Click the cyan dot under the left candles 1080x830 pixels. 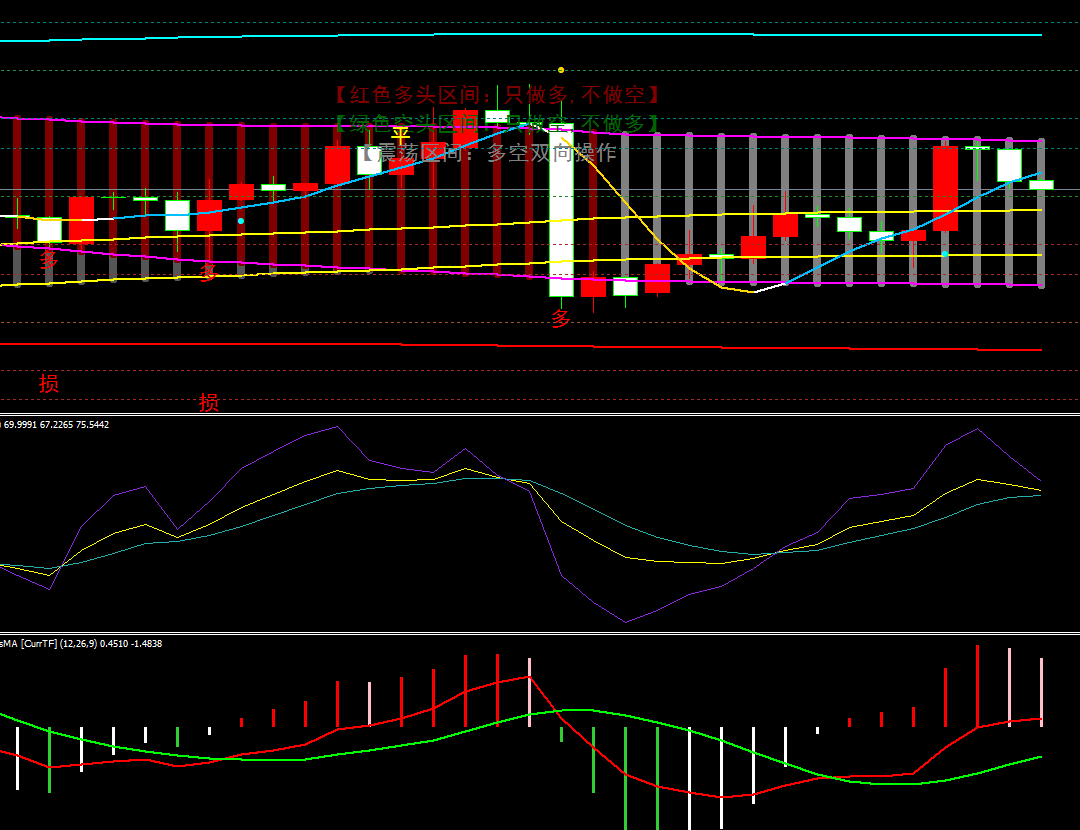click(x=241, y=220)
